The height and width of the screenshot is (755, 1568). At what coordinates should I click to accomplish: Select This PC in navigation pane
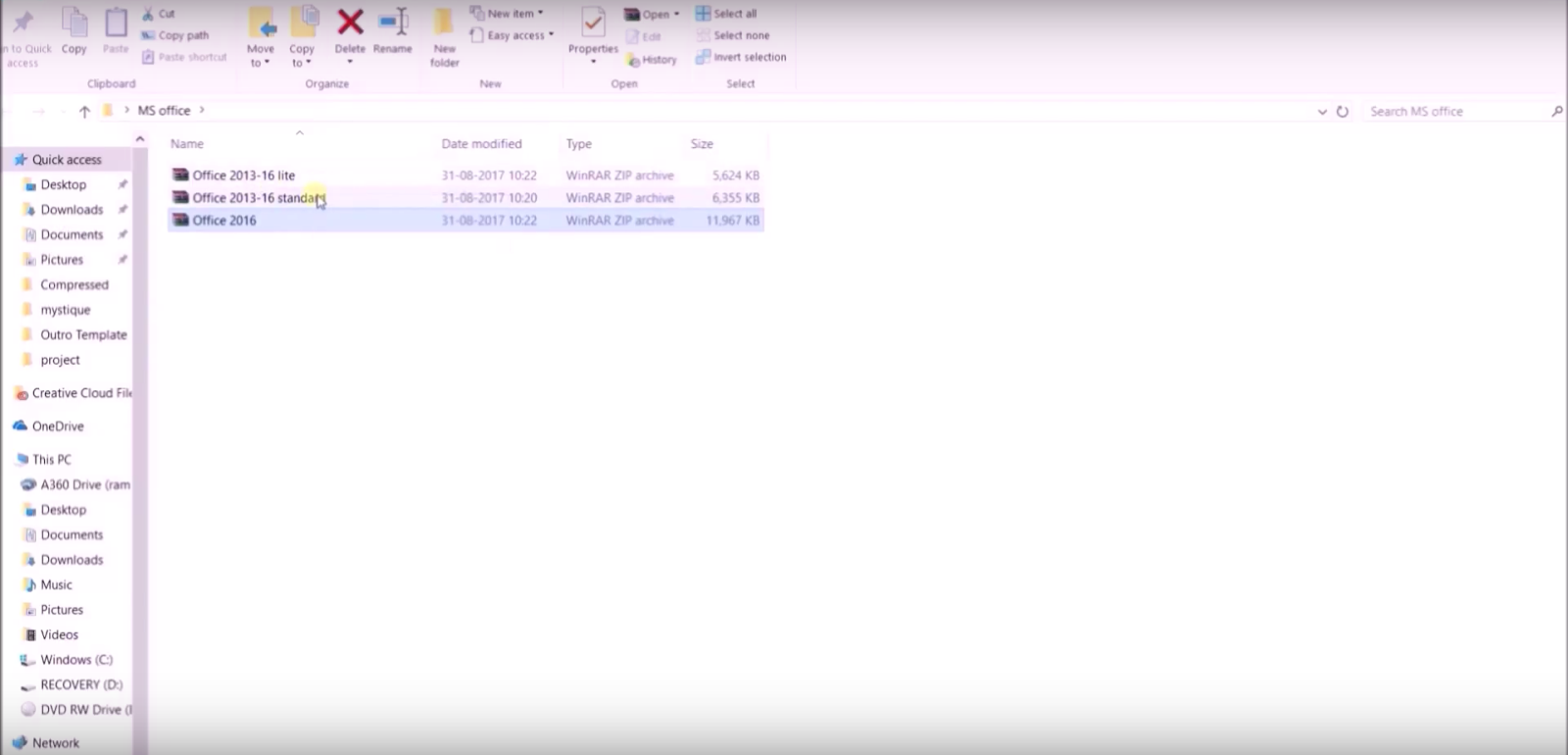[x=52, y=460]
